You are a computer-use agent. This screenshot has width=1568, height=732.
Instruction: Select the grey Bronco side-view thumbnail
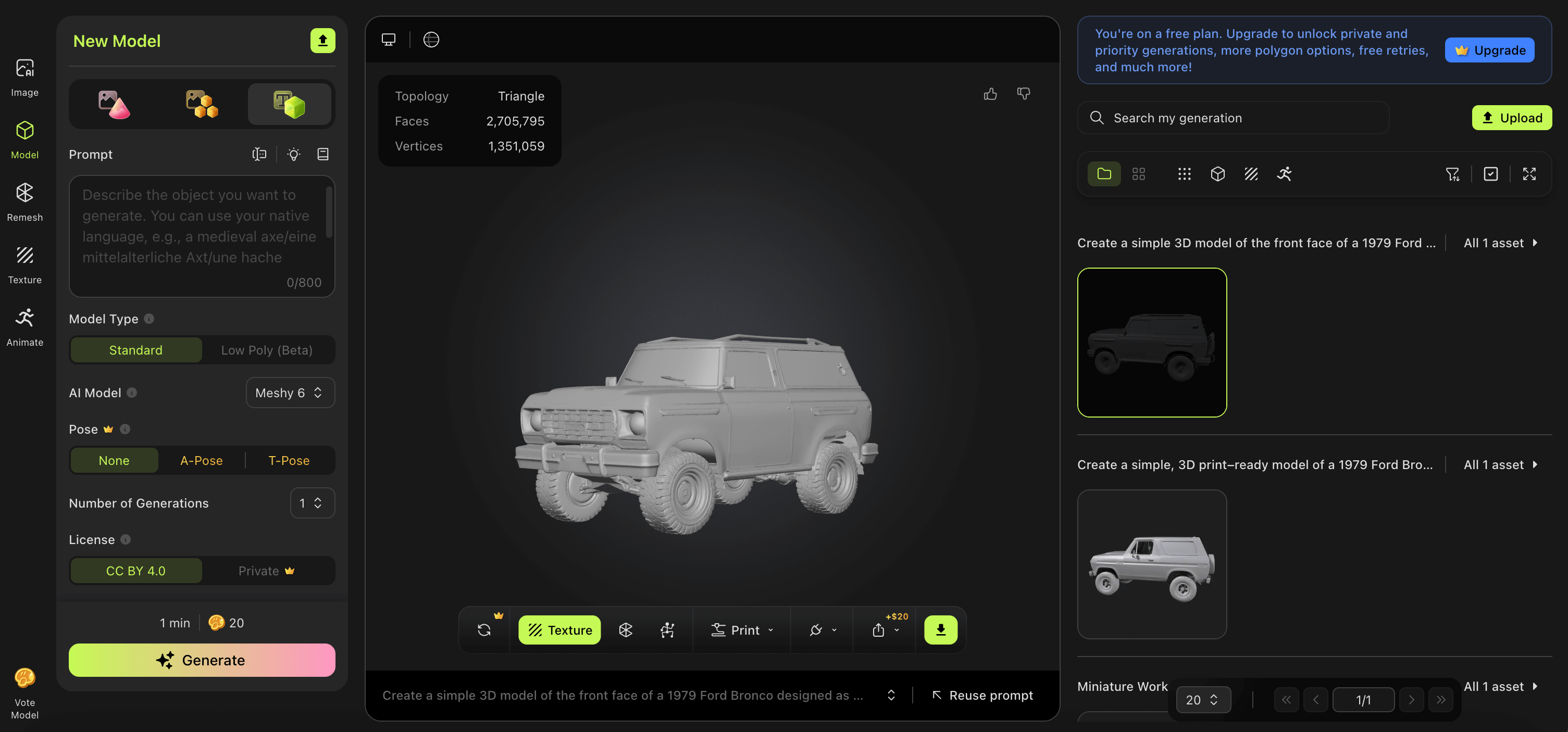(x=1152, y=564)
